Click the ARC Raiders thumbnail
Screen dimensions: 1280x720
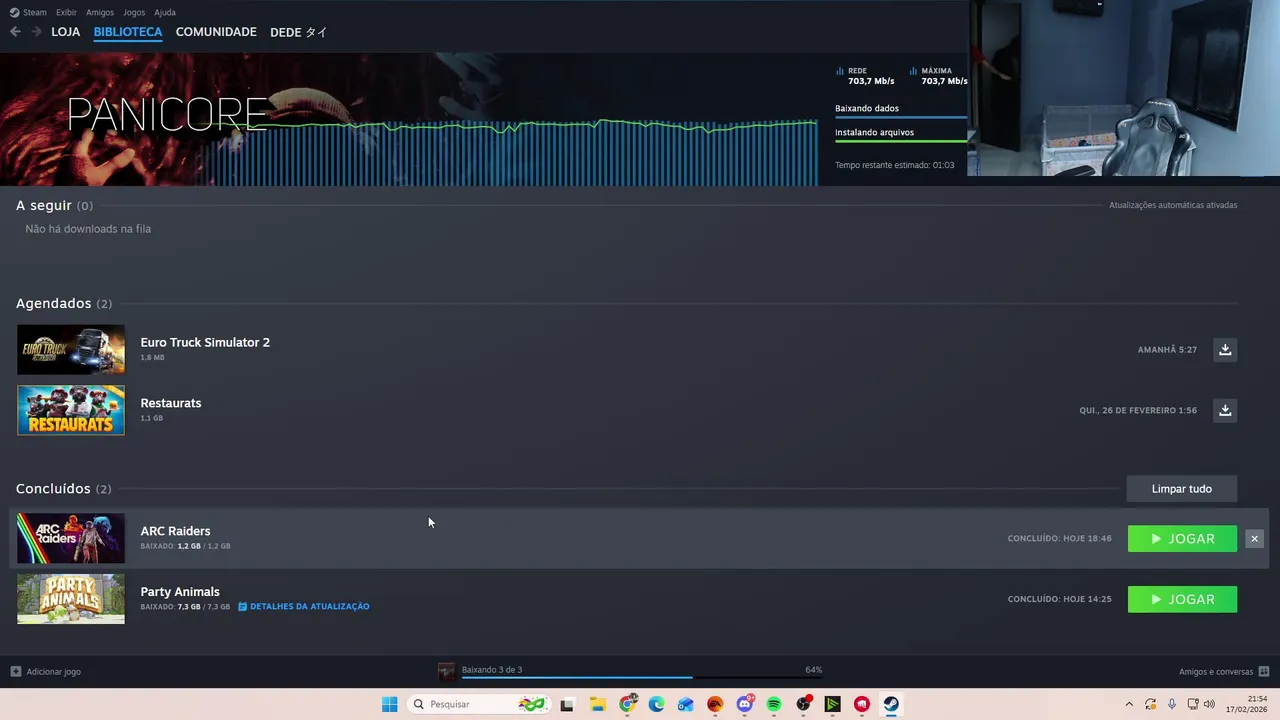coord(71,538)
